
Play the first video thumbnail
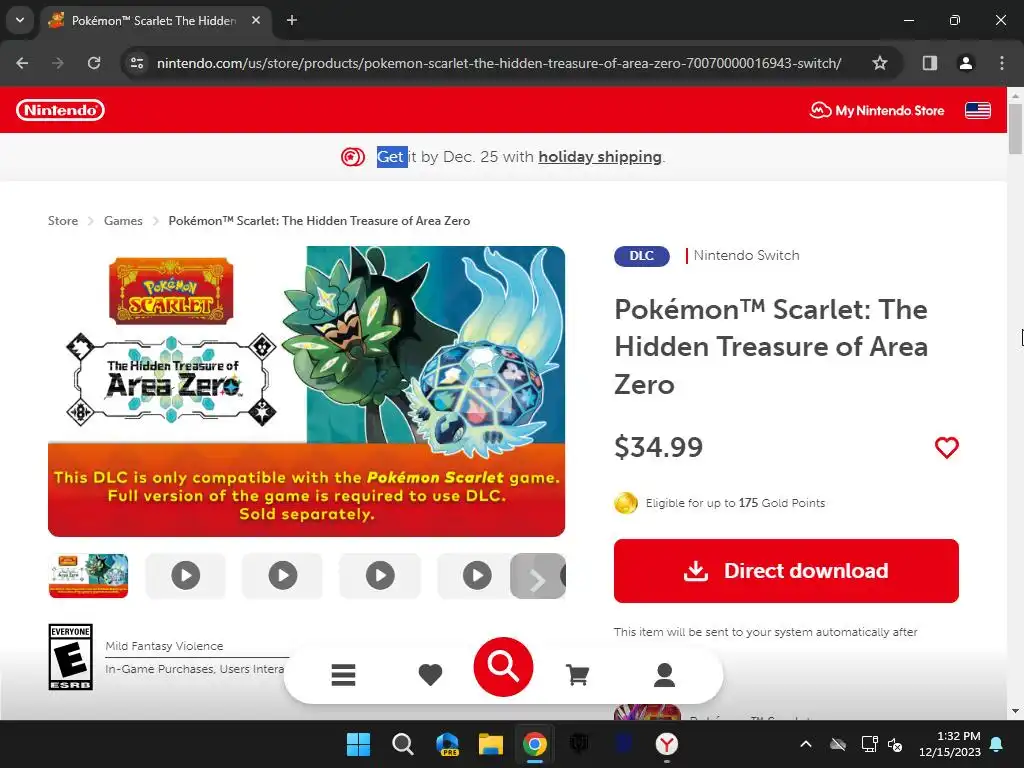tap(185, 576)
